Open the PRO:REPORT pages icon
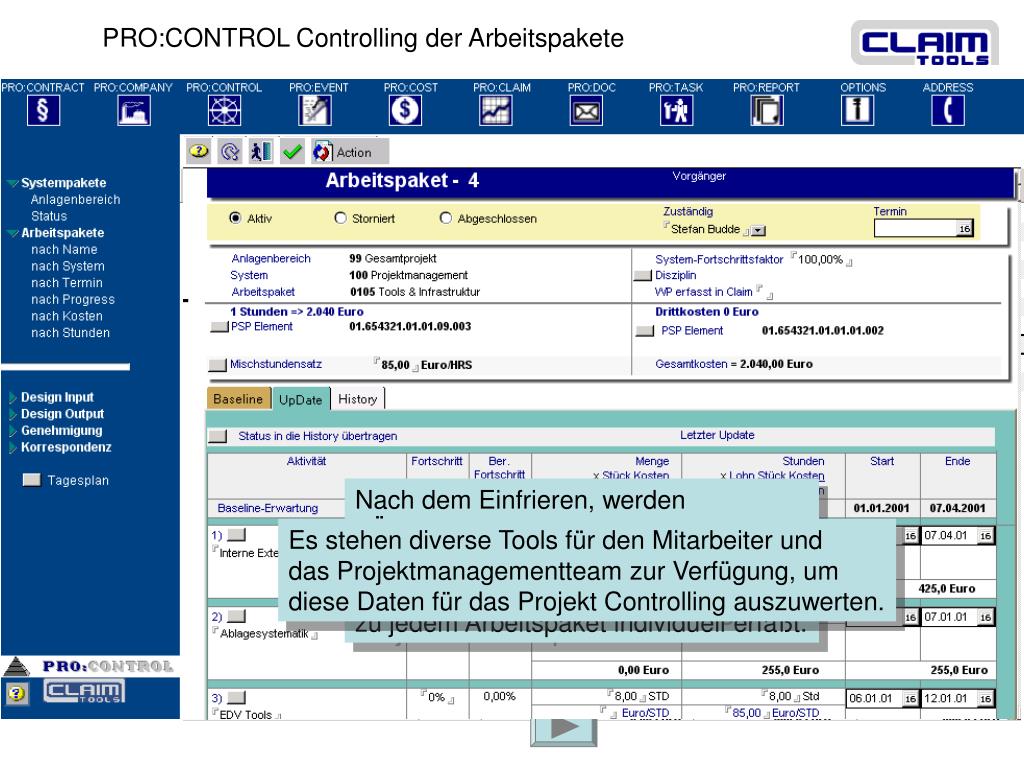This screenshot has height=768, width=1024. tap(767, 110)
